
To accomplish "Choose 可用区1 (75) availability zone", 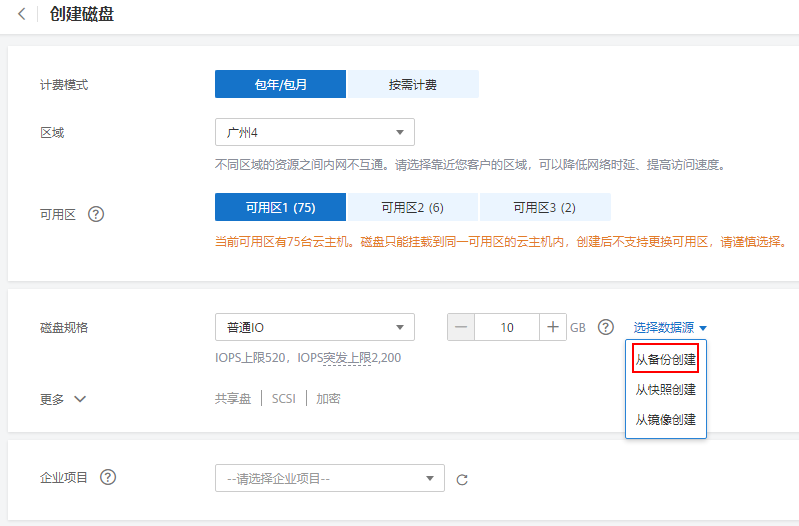I will pos(280,208).
